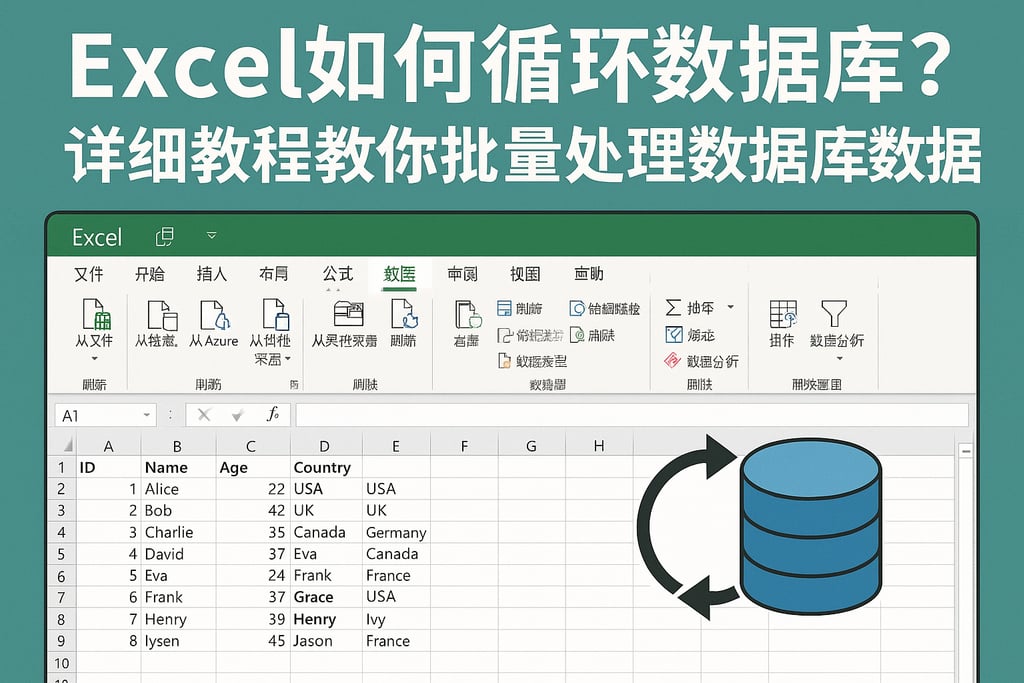Viewport: 1024px width, 683px height.
Task: Select row 10 header
Action: pos(61,663)
